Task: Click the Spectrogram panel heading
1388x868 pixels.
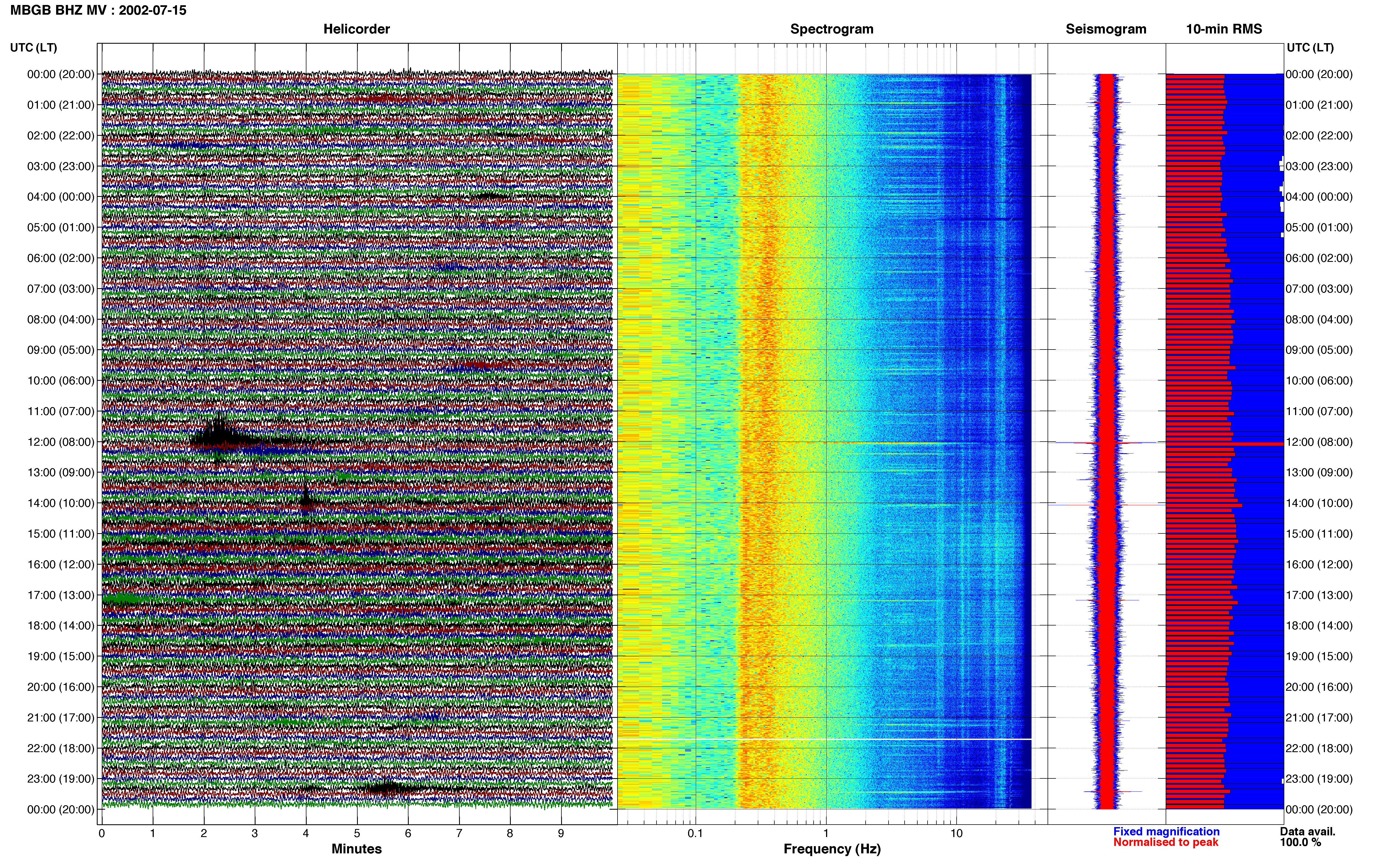Action: pyautogui.click(x=832, y=29)
